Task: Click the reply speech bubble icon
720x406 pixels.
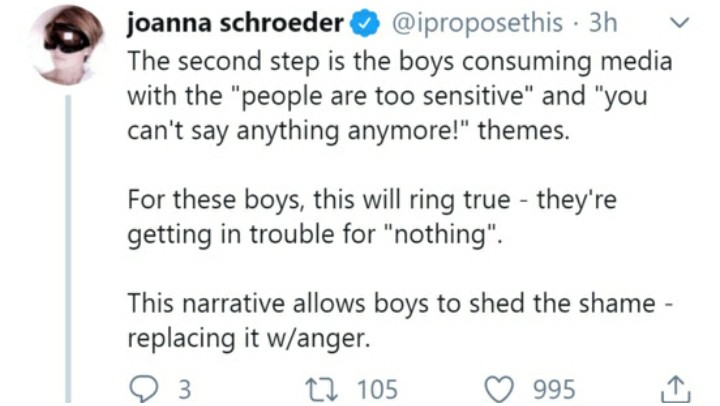Action: (x=143, y=389)
